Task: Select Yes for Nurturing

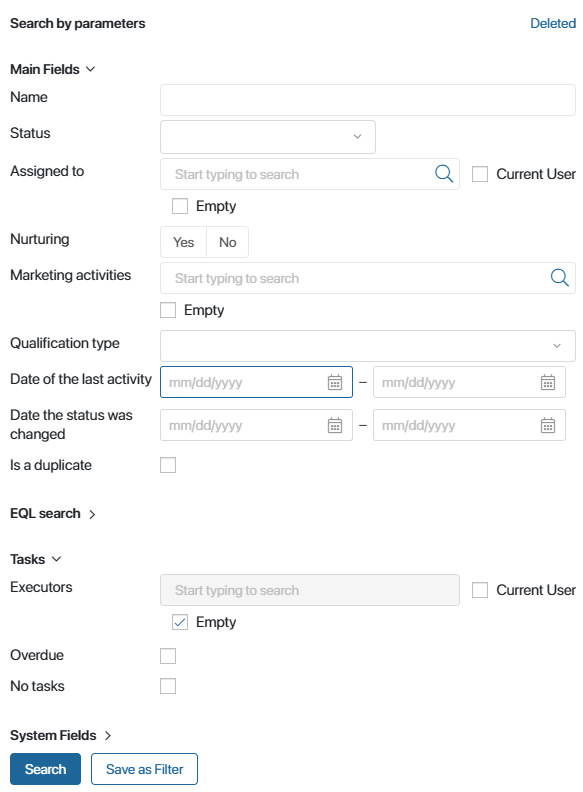Action: pos(183,242)
